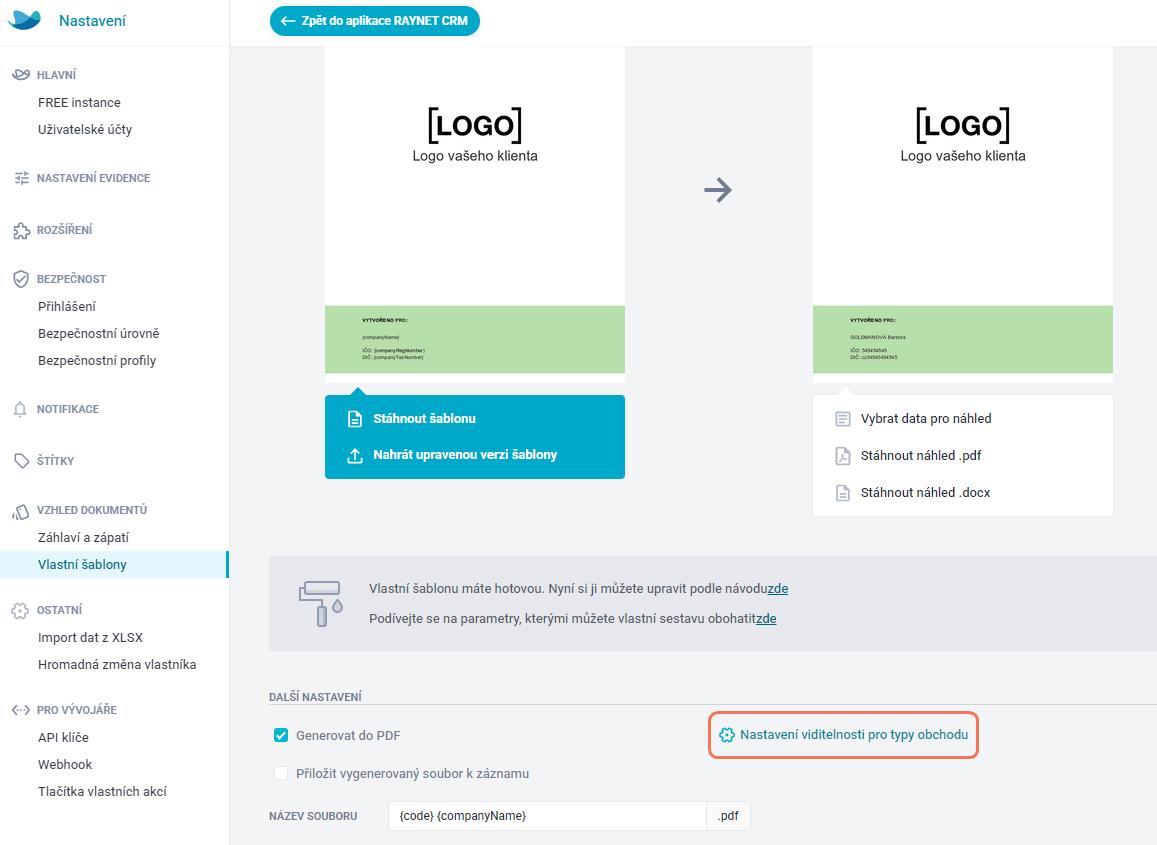Image resolution: width=1157 pixels, height=845 pixels.
Task: Open Záhlaví a zápatí menu item
Action: point(83,537)
